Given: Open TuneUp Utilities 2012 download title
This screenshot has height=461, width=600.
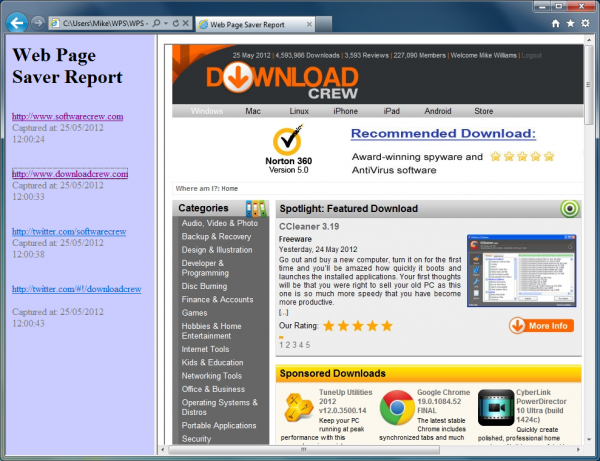Looking at the screenshot, I should pyautogui.click(x=345, y=401).
